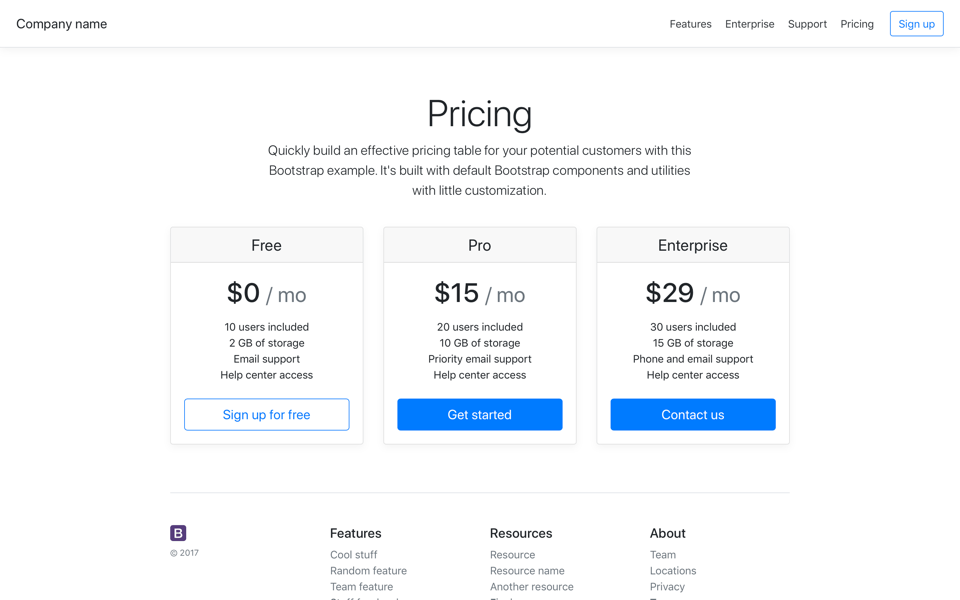Click the Bootstrap logo in the footer
Screen dimensions: 960x600
[177, 533]
